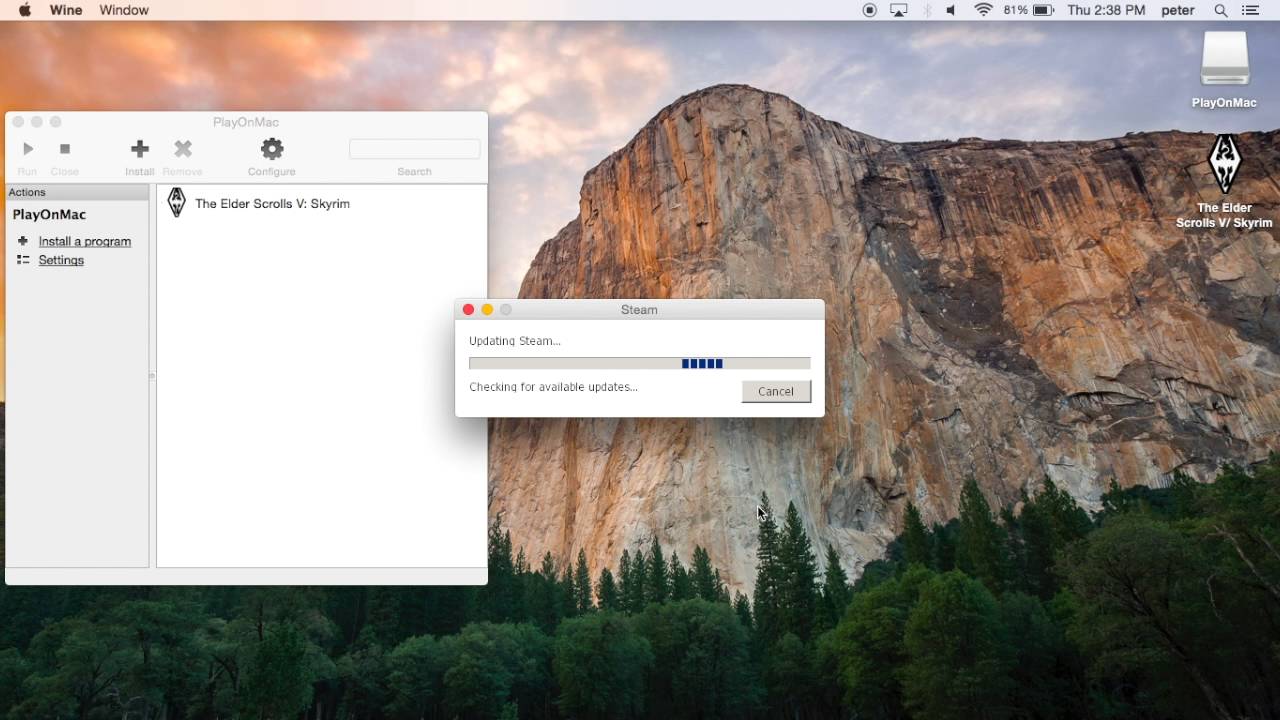Screen dimensions: 1280x720
Task: Open Notification Center list icon
Action: pyautogui.click(x=1251, y=10)
